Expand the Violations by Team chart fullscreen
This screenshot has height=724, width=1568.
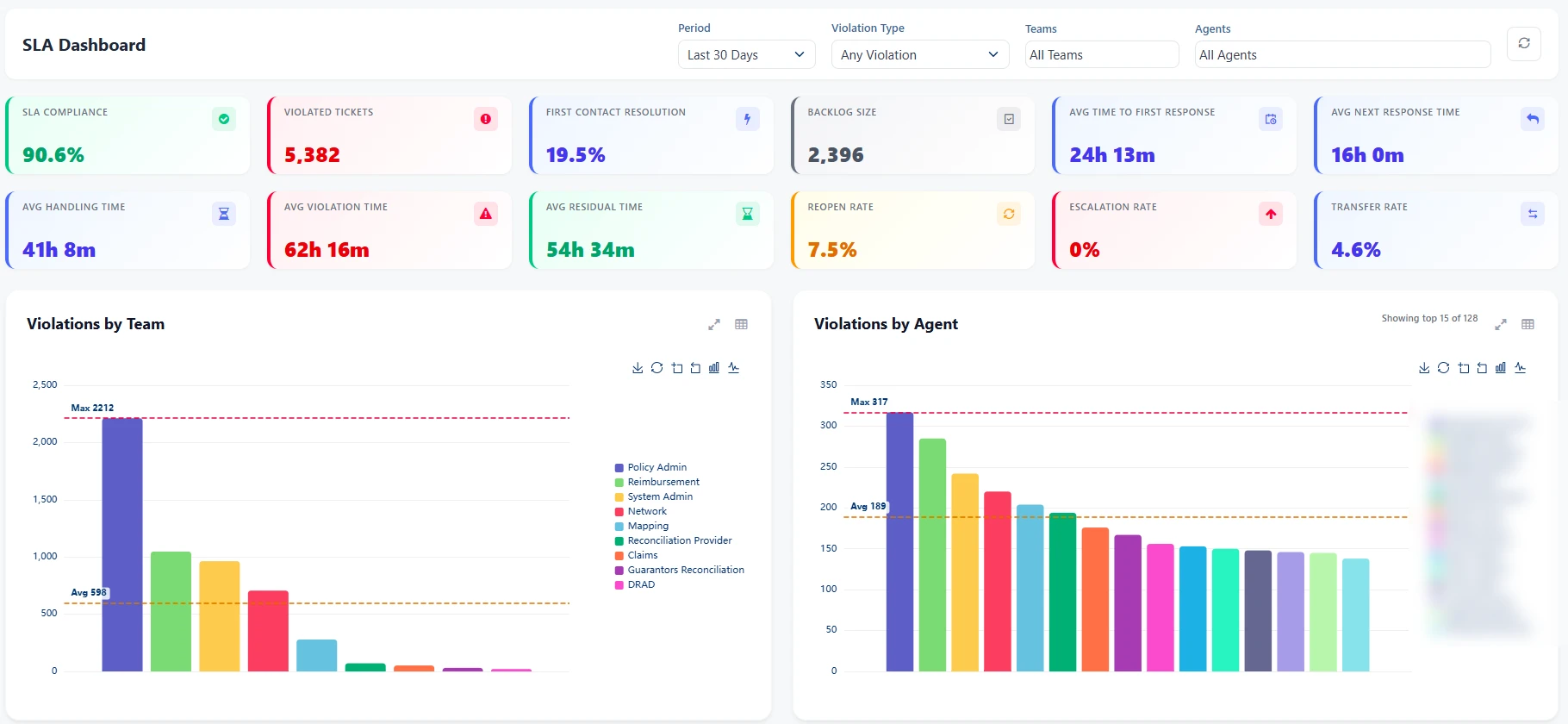coord(714,325)
